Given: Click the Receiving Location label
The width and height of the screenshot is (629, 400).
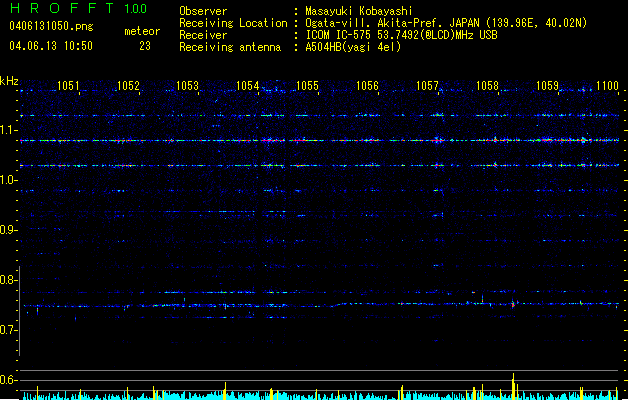Looking at the screenshot, I should point(233,23).
